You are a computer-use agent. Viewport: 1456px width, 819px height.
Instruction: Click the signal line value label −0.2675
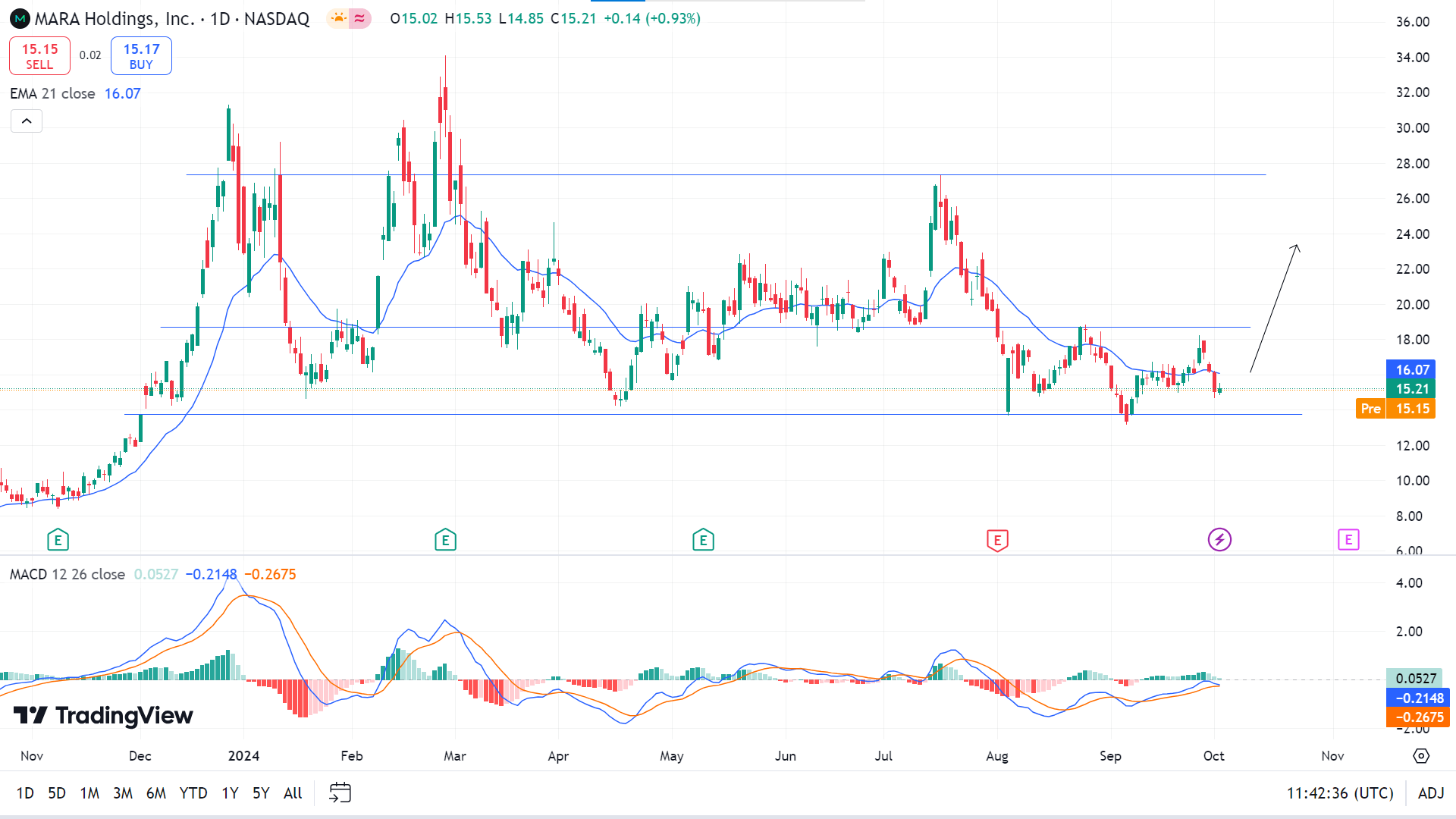pyautogui.click(x=1418, y=717)
